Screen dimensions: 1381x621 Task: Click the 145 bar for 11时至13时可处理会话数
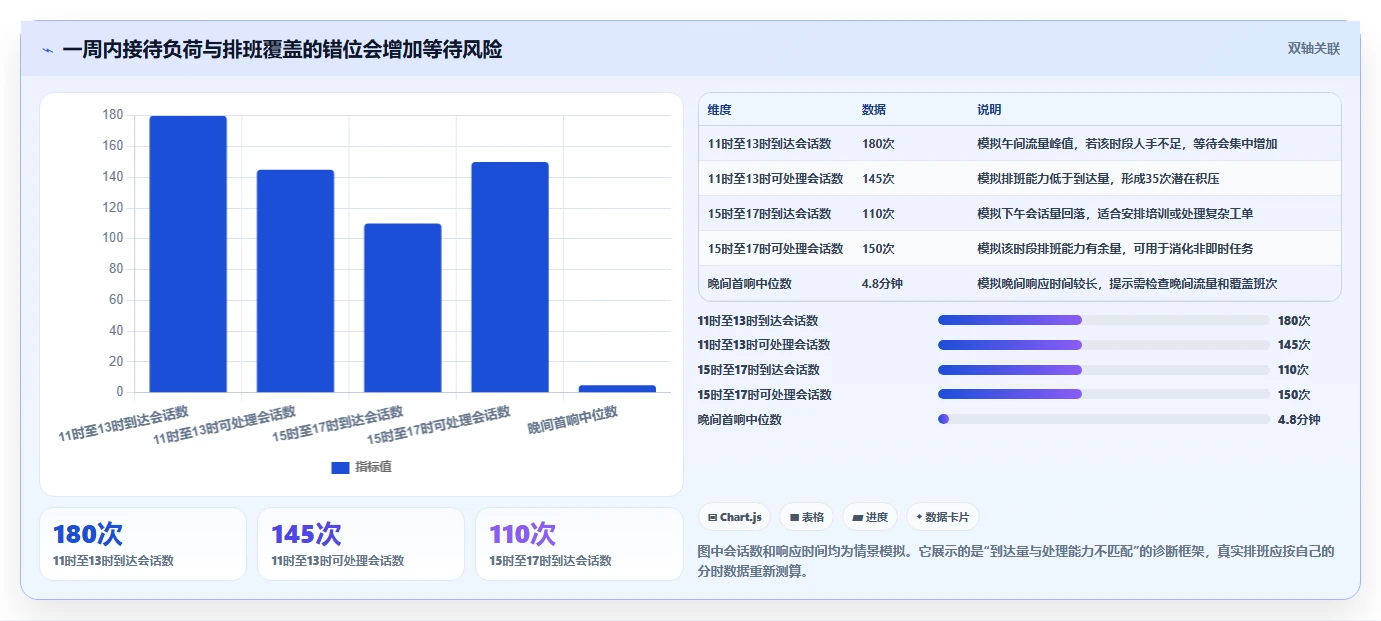(295, 281)
